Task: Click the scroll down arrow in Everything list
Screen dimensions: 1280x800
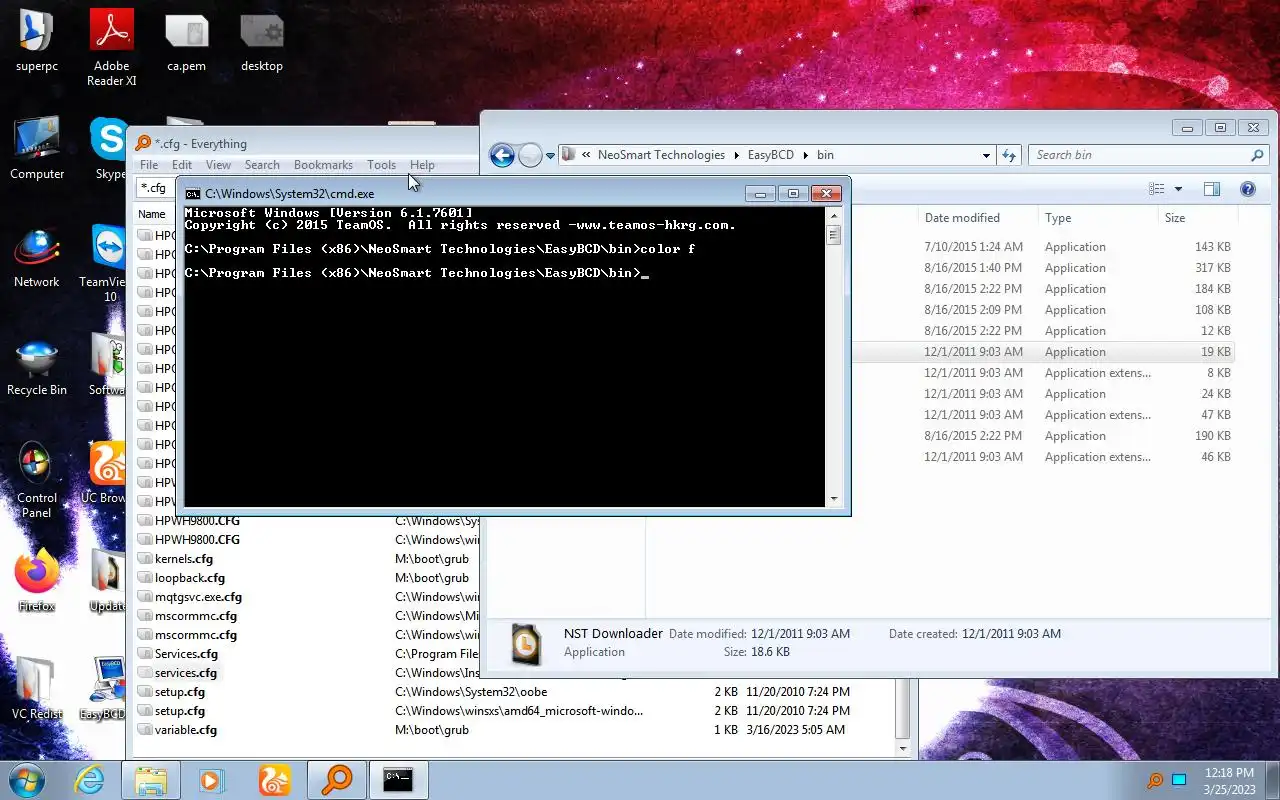Action: coord(903,748)
